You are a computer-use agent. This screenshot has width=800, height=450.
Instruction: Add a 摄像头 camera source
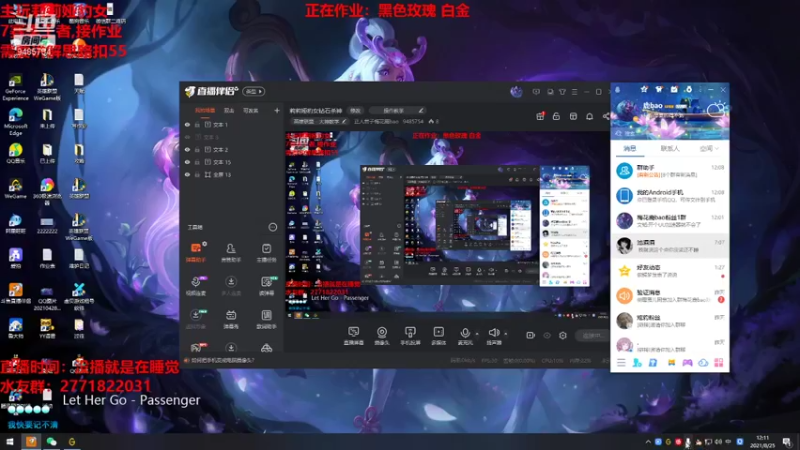(x=382, y=336)
